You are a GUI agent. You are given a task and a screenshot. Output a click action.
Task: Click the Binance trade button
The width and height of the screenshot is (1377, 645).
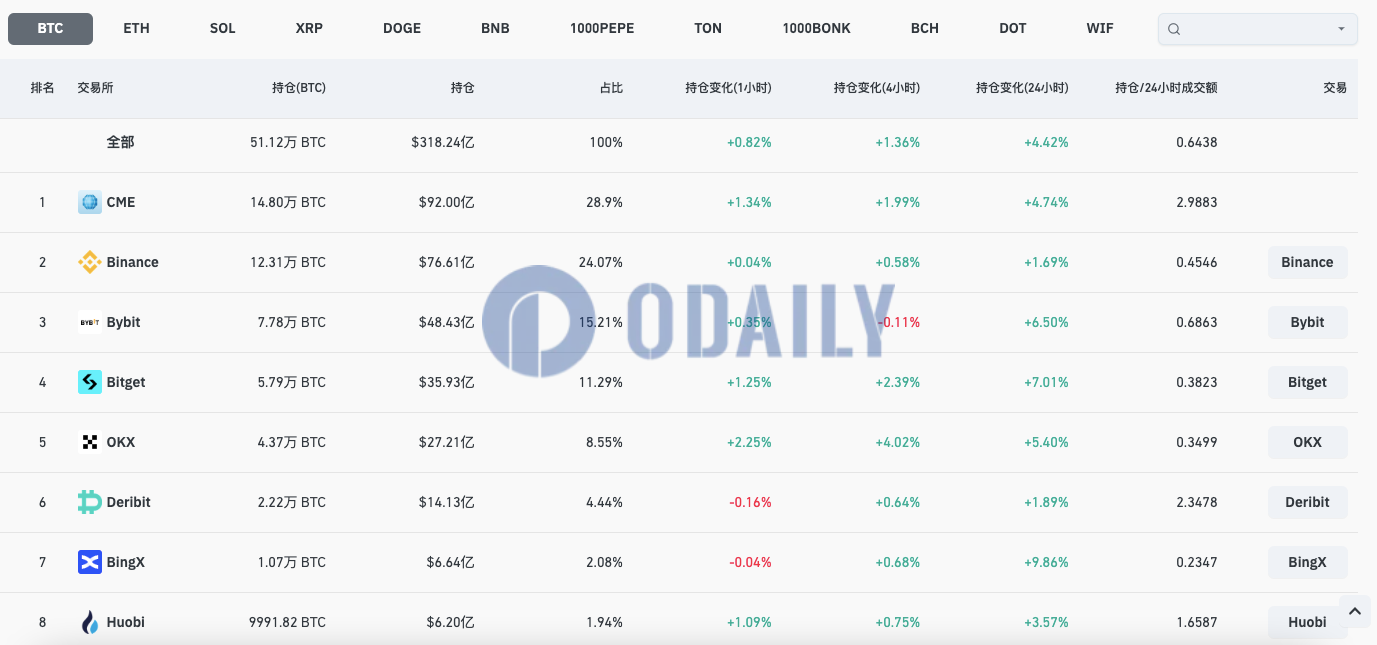1308,262
